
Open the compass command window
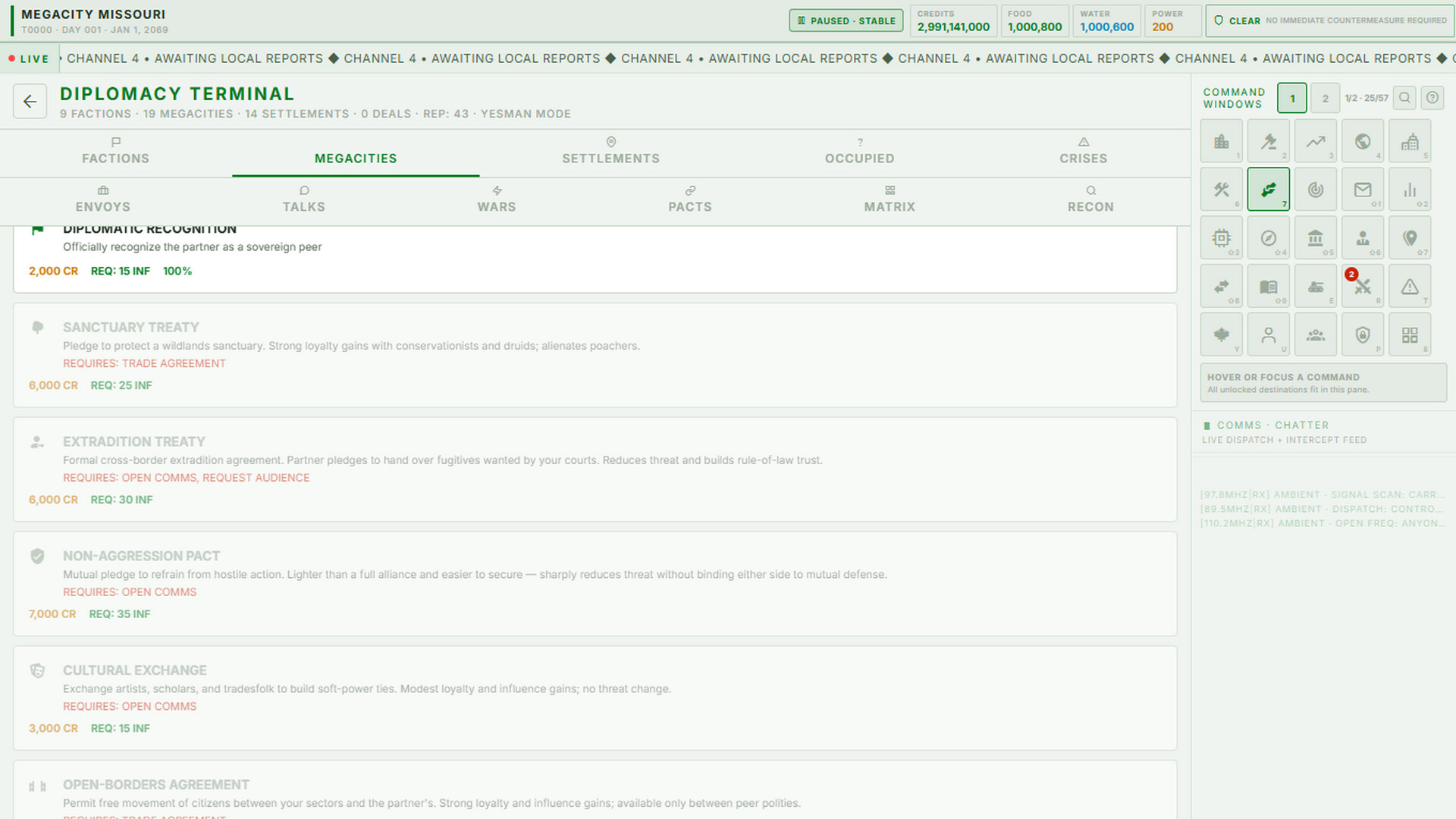[1268, 238]
